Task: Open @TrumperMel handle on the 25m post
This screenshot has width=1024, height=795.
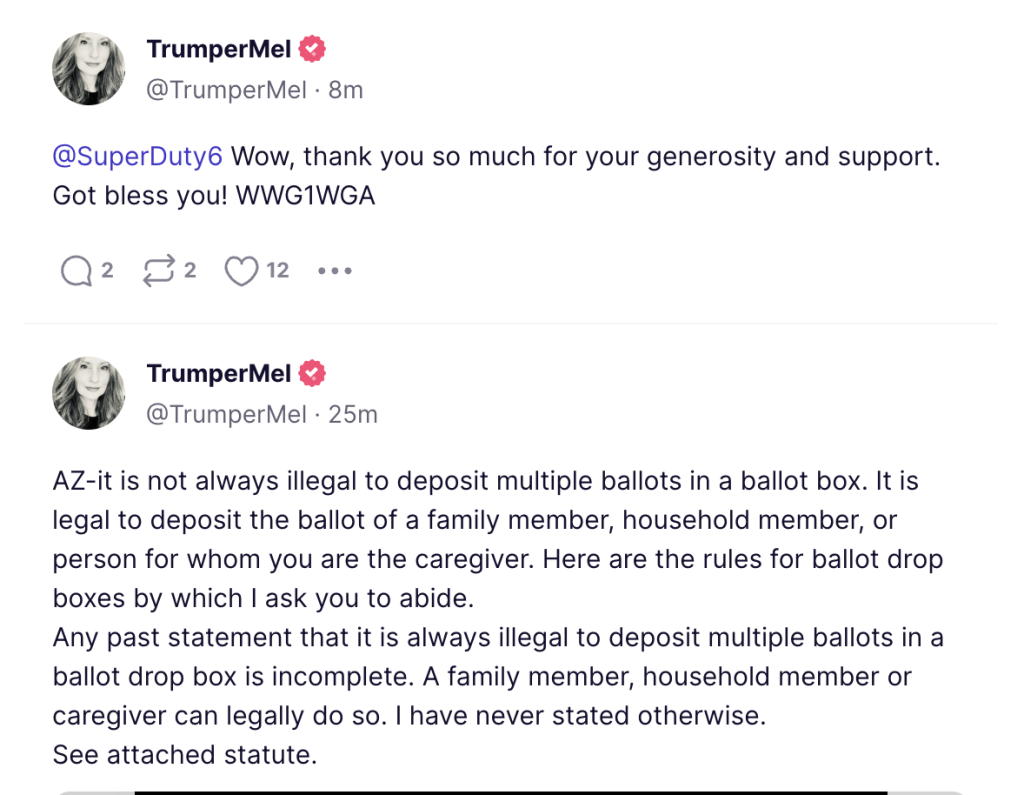Action: (226, 415)
